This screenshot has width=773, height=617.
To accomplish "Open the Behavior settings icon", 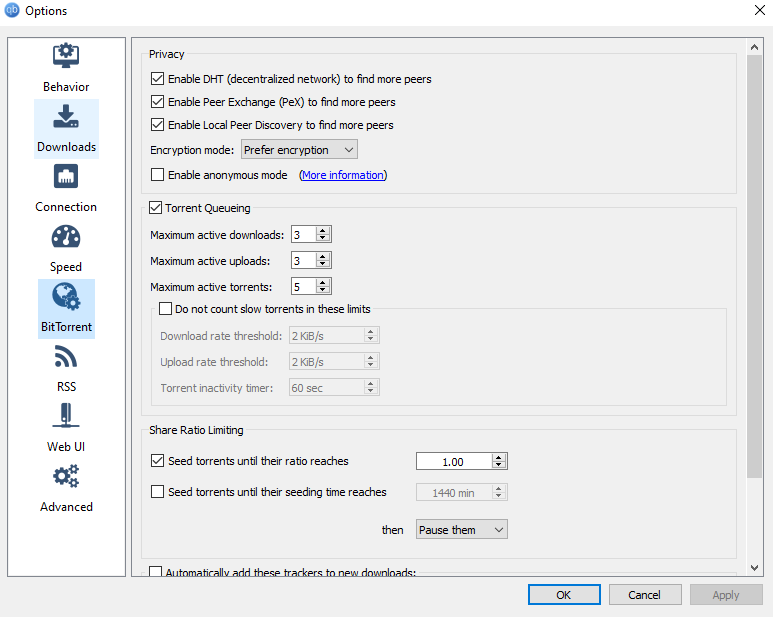I will coord(66,57).
